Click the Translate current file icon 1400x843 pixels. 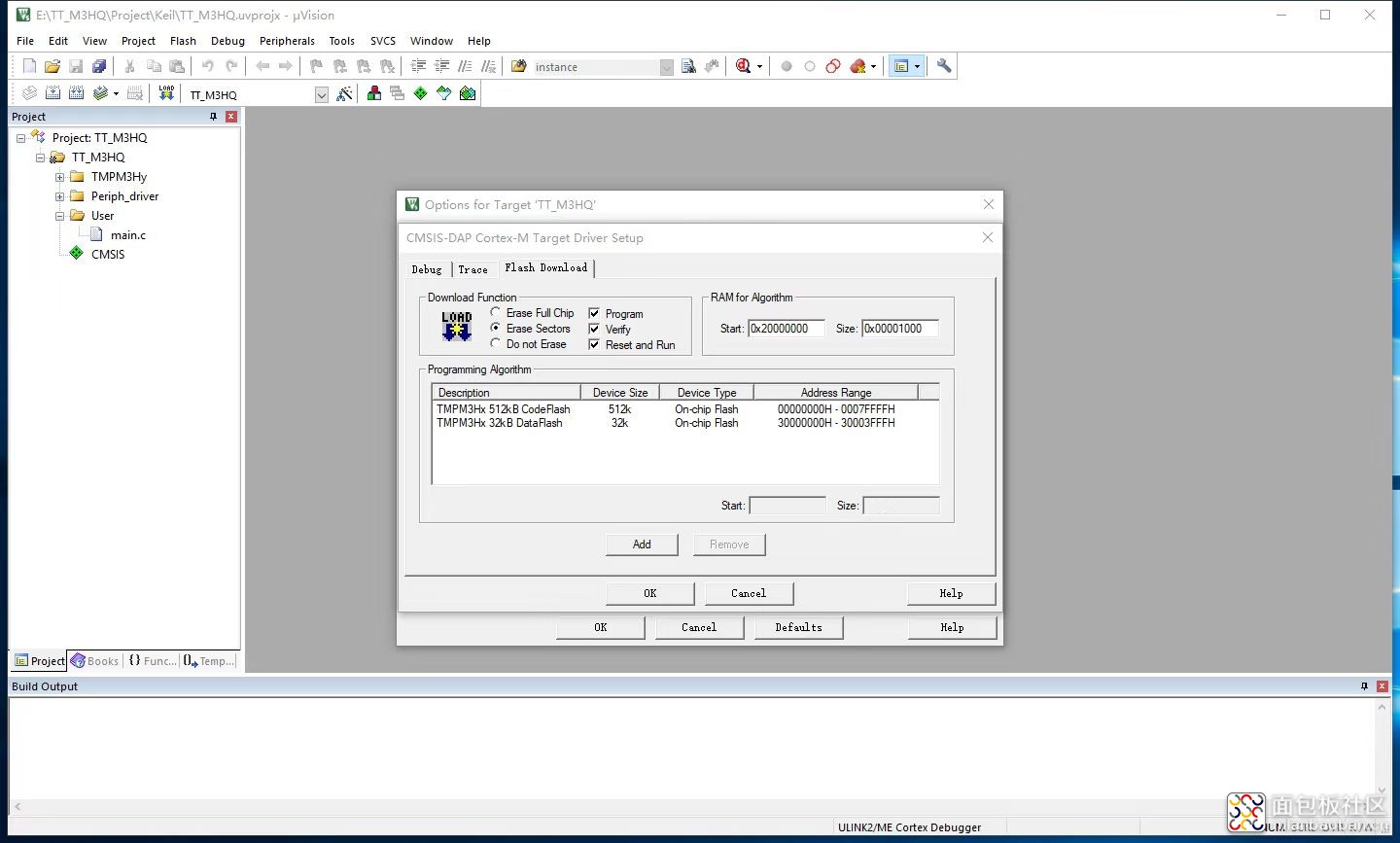click(x=29, y=93)
